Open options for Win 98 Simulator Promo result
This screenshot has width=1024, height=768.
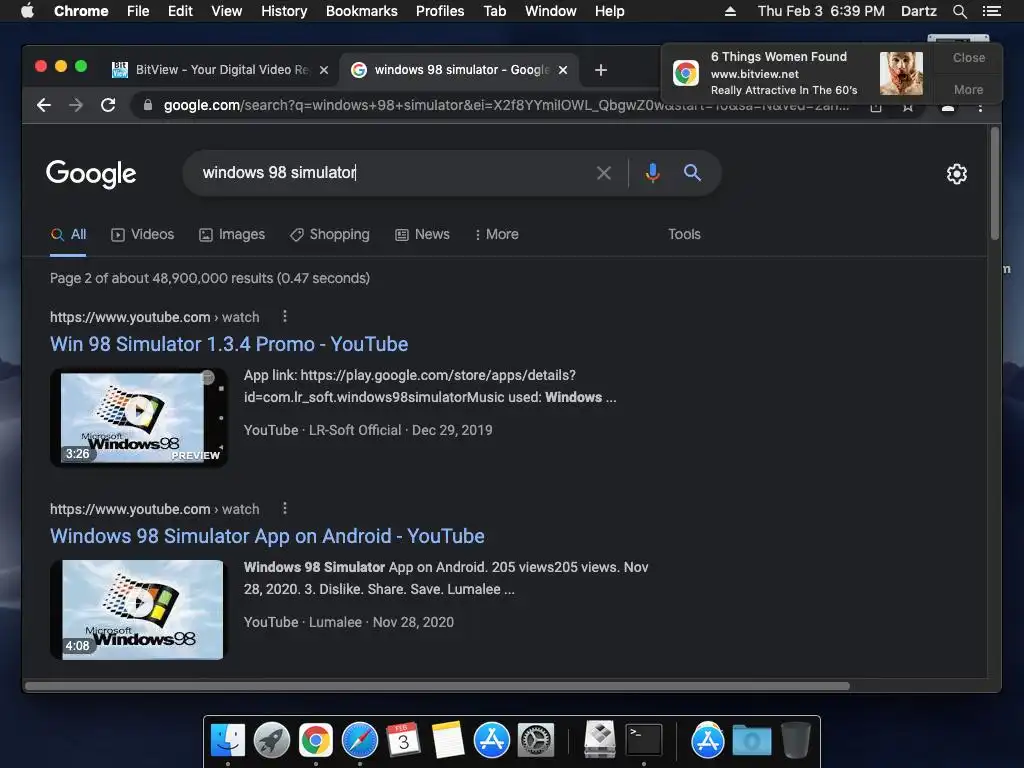[x=285, y=317]
